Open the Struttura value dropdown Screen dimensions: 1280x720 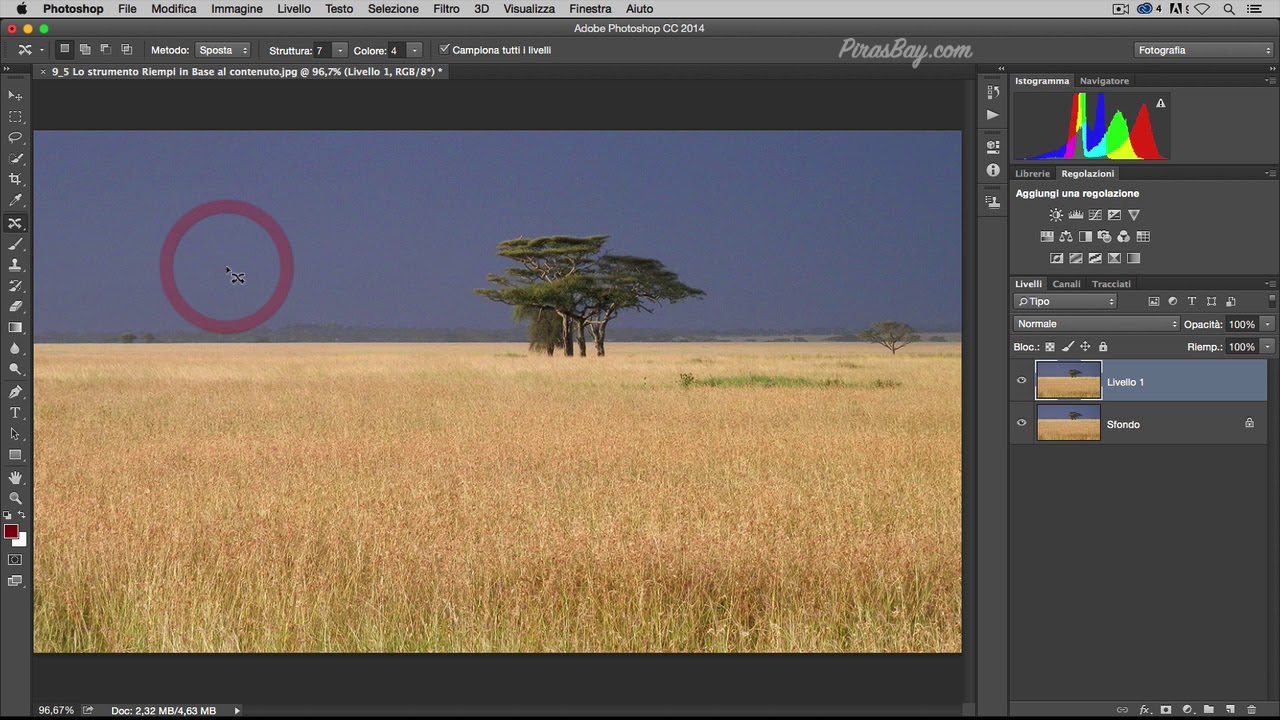coord(340,50)
